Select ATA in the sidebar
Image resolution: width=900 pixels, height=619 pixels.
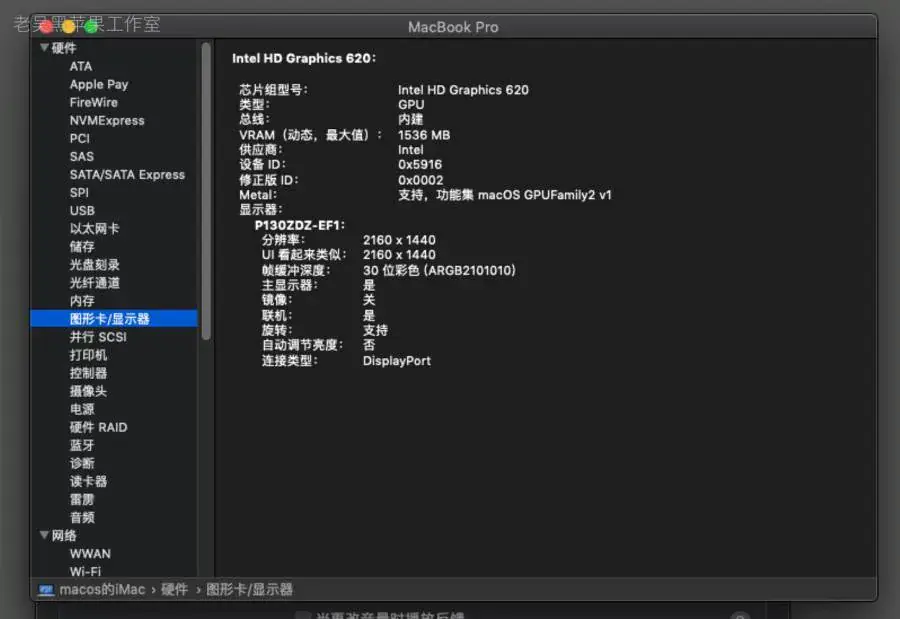(81, 67)
